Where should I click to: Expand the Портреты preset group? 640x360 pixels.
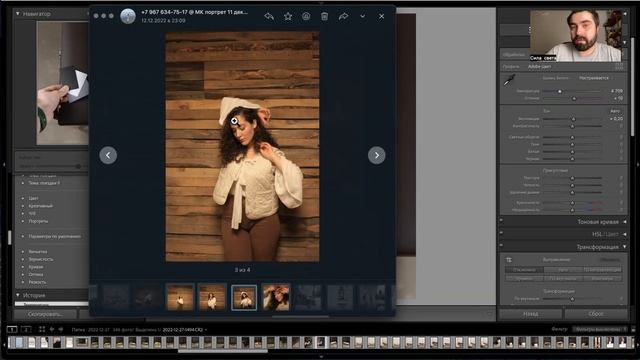23,221
